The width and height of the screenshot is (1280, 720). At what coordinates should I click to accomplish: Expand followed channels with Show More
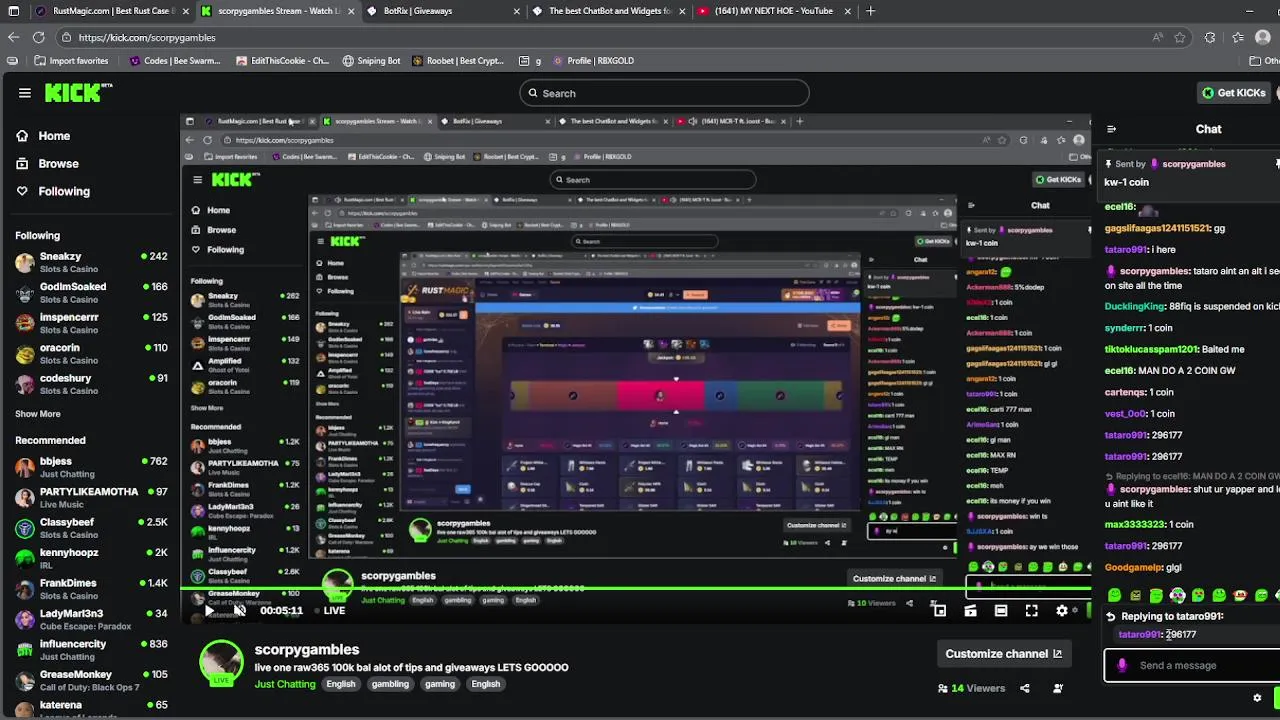pyautogui.click(x=38, y=414)
